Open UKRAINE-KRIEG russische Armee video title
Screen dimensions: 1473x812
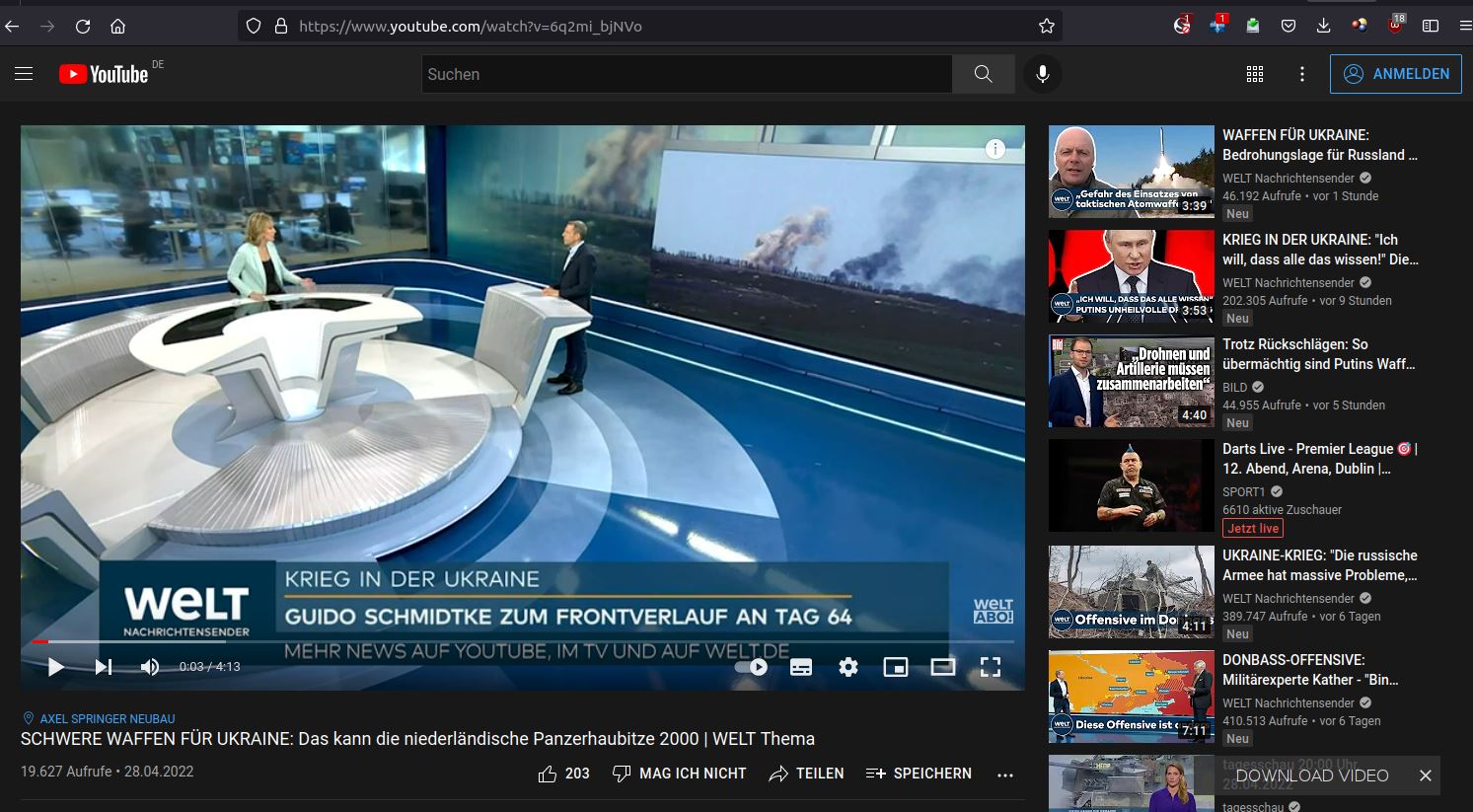coord(1320,565)
